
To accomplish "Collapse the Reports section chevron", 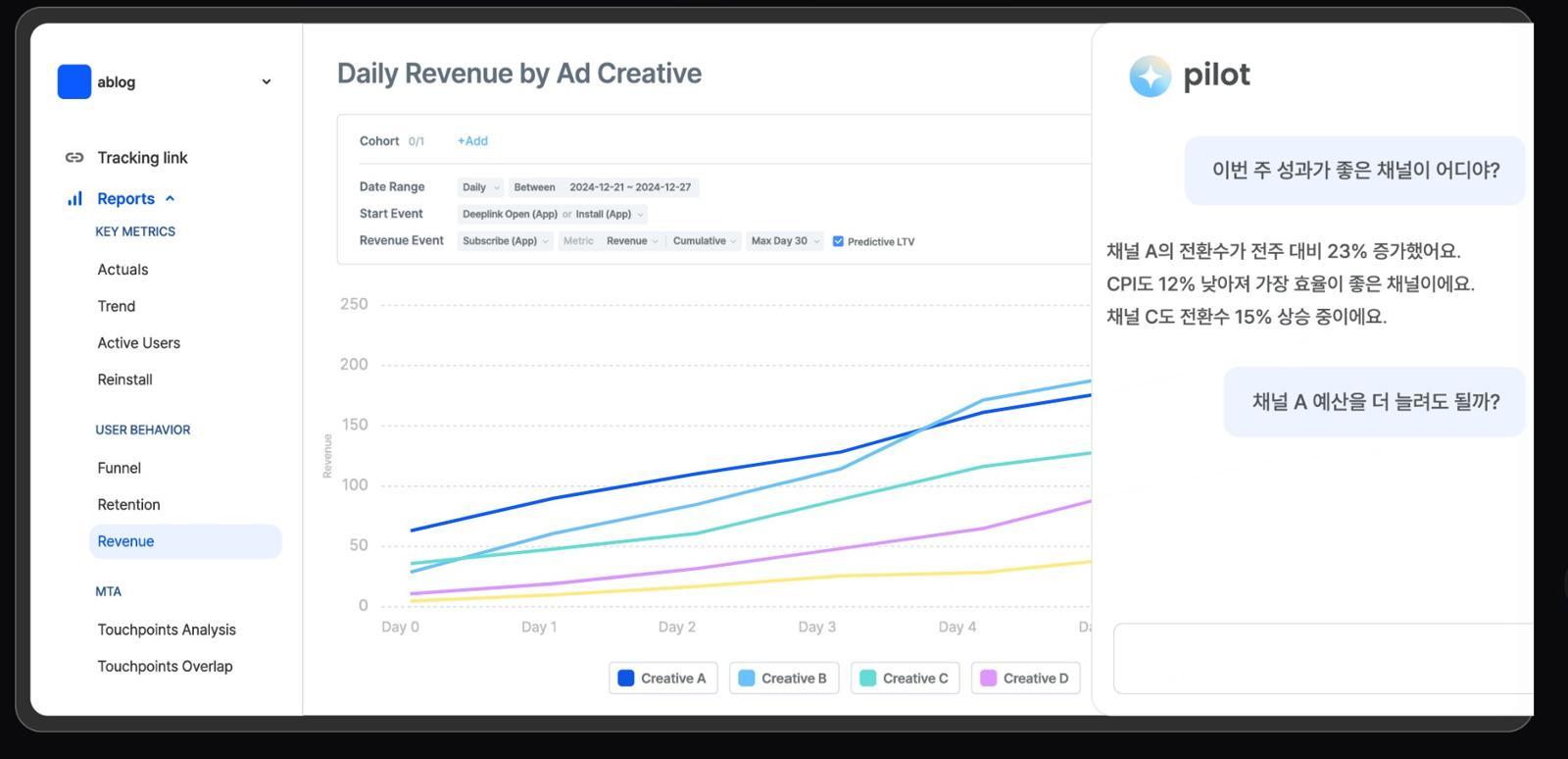I will click(x=171, y=198).
